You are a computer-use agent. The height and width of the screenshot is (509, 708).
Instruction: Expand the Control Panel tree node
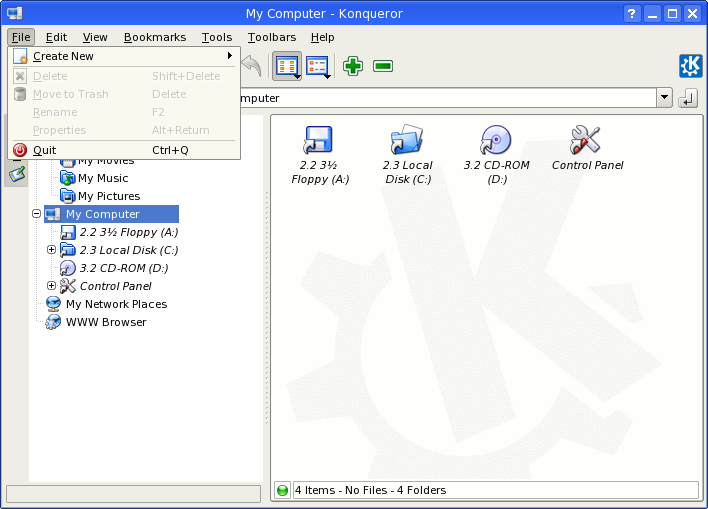tap(51, 286)
